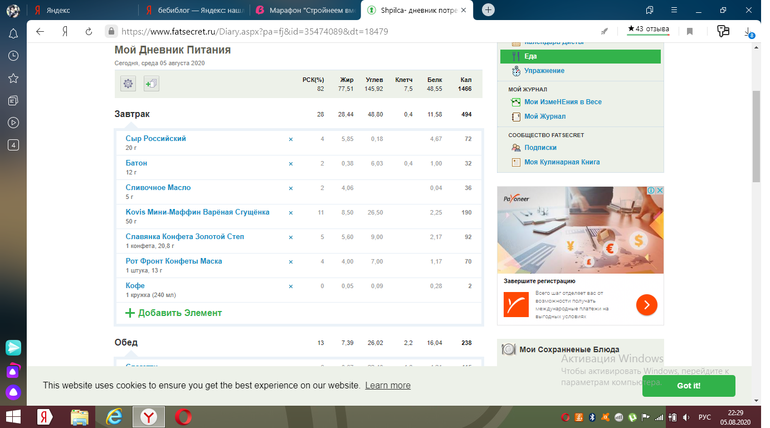Click the Payoneer ad image
The width and height of the screenshot is (770, 428).
[580, 230]
